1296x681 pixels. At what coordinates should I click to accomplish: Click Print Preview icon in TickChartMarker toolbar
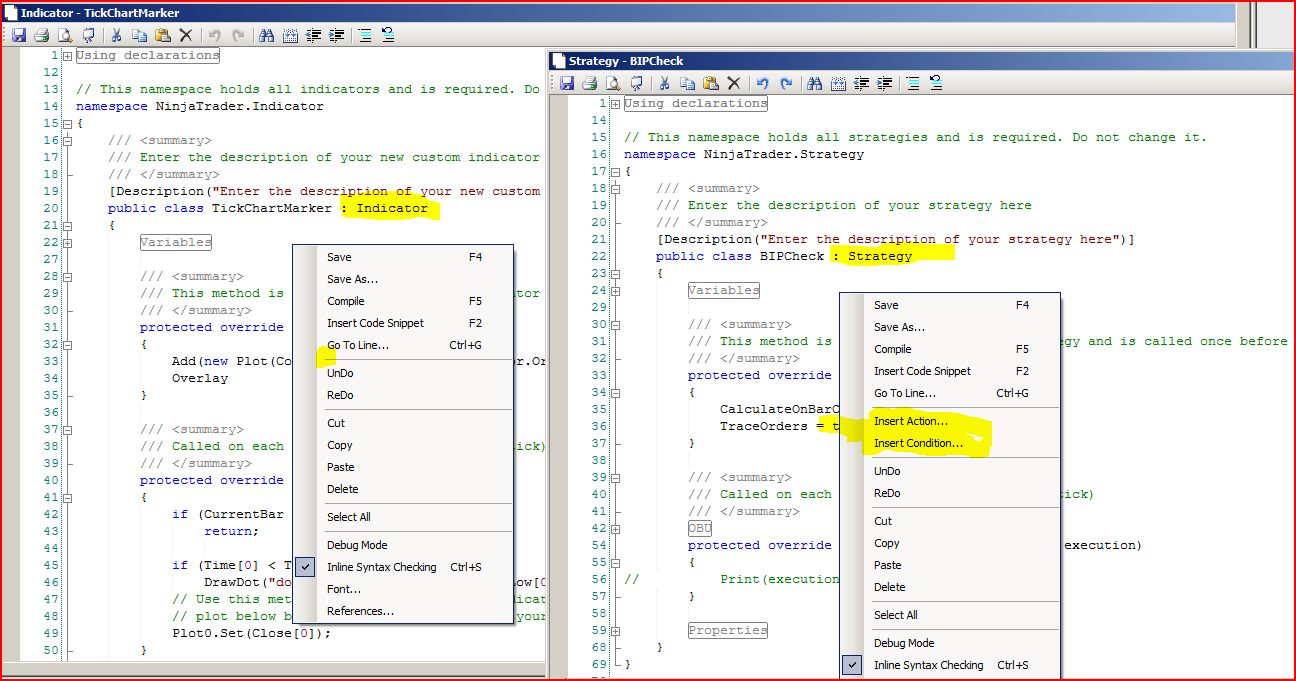(66, 35)
